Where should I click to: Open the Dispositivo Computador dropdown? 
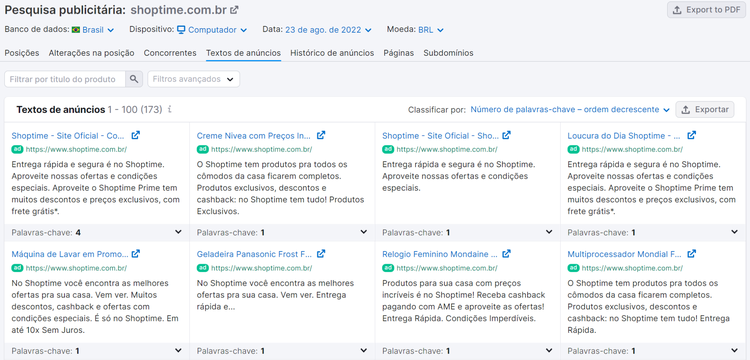212,30
